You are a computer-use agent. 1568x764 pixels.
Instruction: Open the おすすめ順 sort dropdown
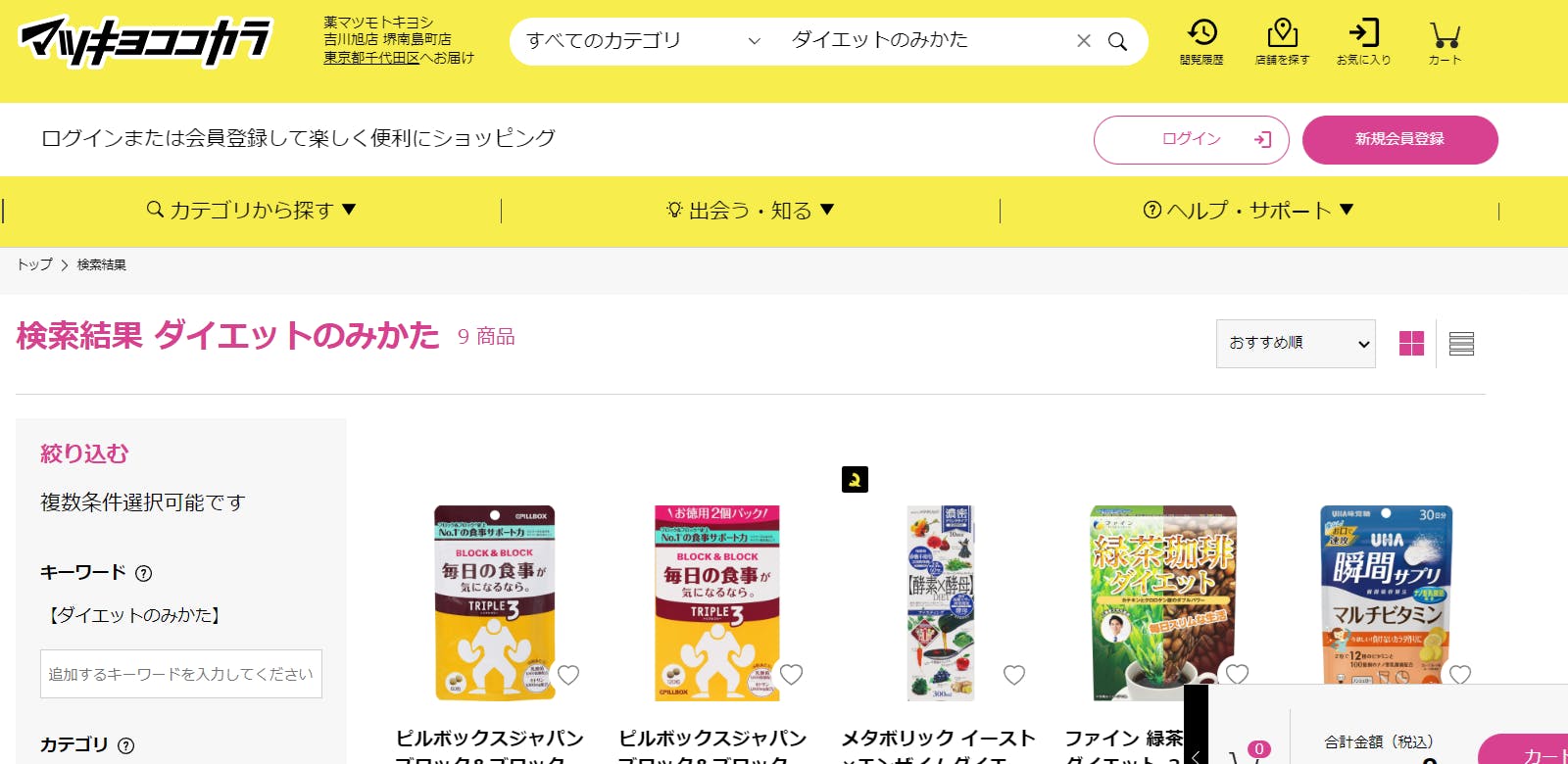coord(1296,344)
